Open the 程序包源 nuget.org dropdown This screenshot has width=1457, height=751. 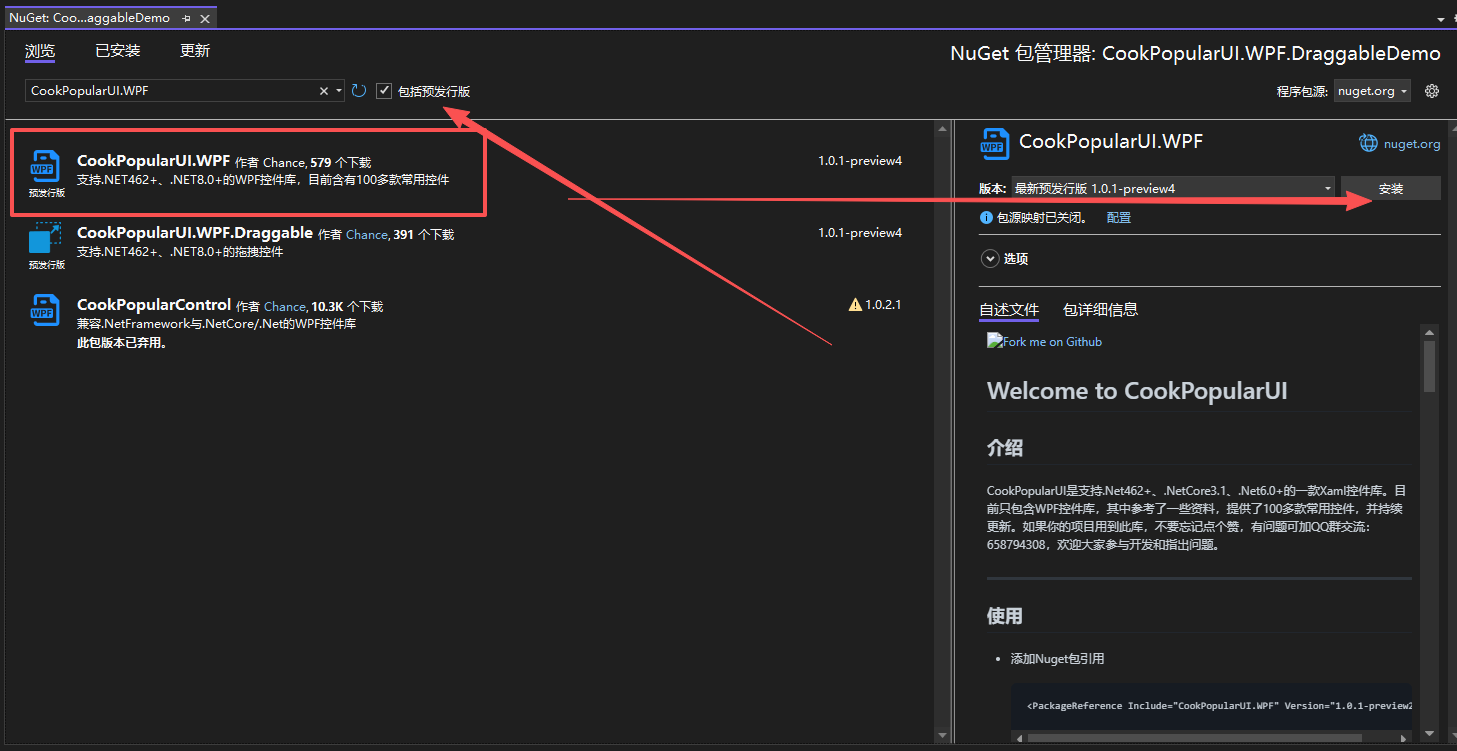[x=1372, y=91]
